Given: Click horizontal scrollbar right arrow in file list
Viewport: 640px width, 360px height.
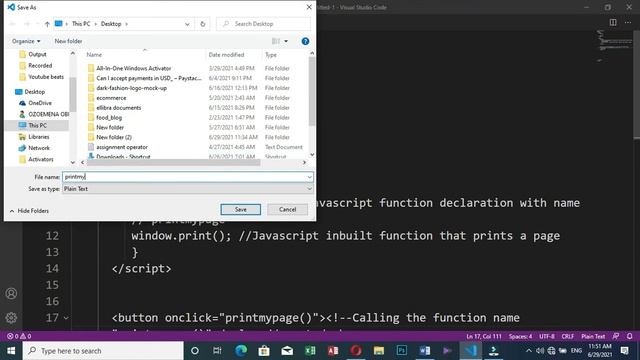Looking at the screenshot, I should (x=304, y=162).
